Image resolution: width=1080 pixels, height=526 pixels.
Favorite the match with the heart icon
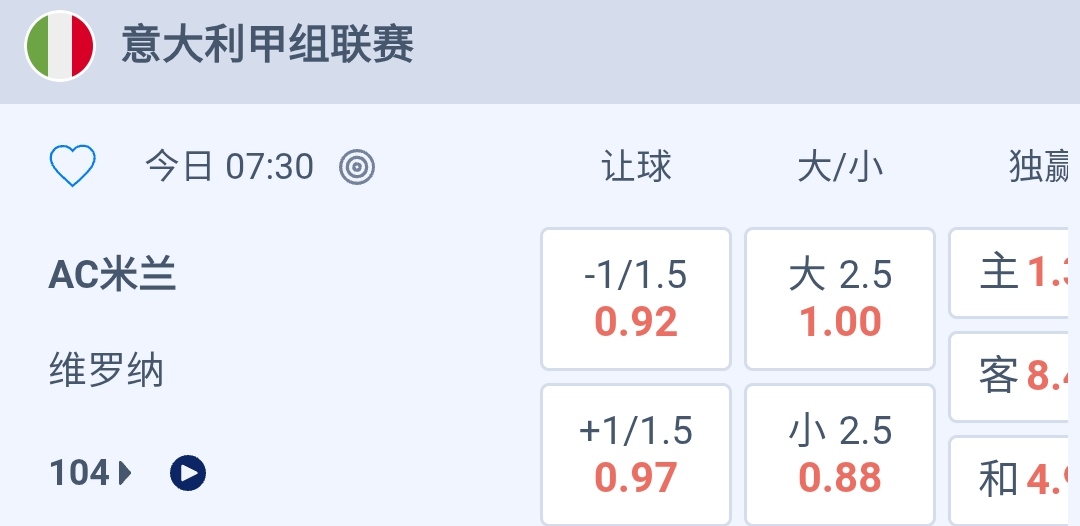(x=72, y=166)
